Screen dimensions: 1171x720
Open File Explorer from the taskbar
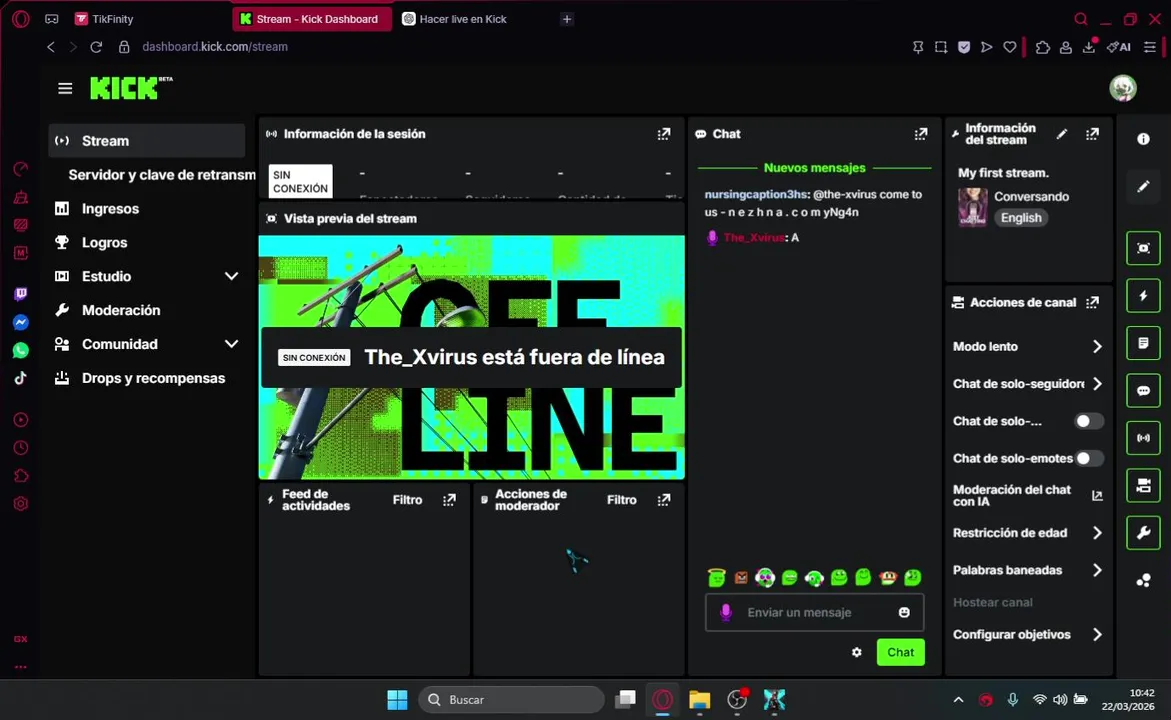(x=699, y=700)
